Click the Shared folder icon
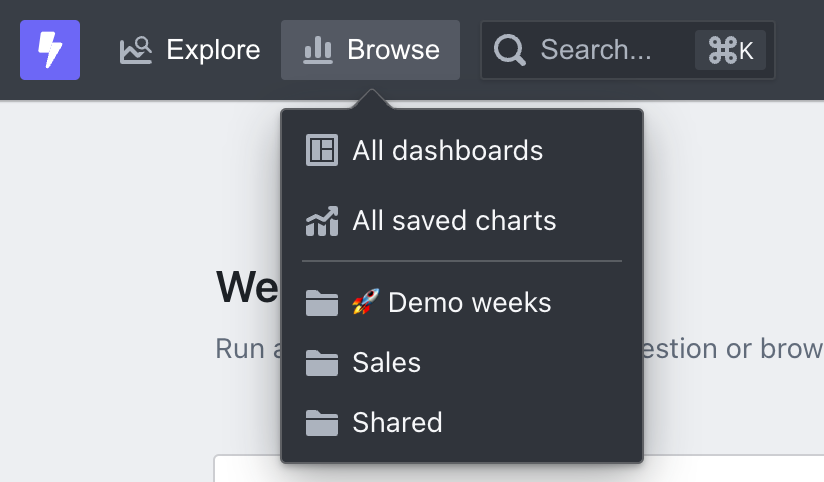The image size is (824, 482). (322, 423)
